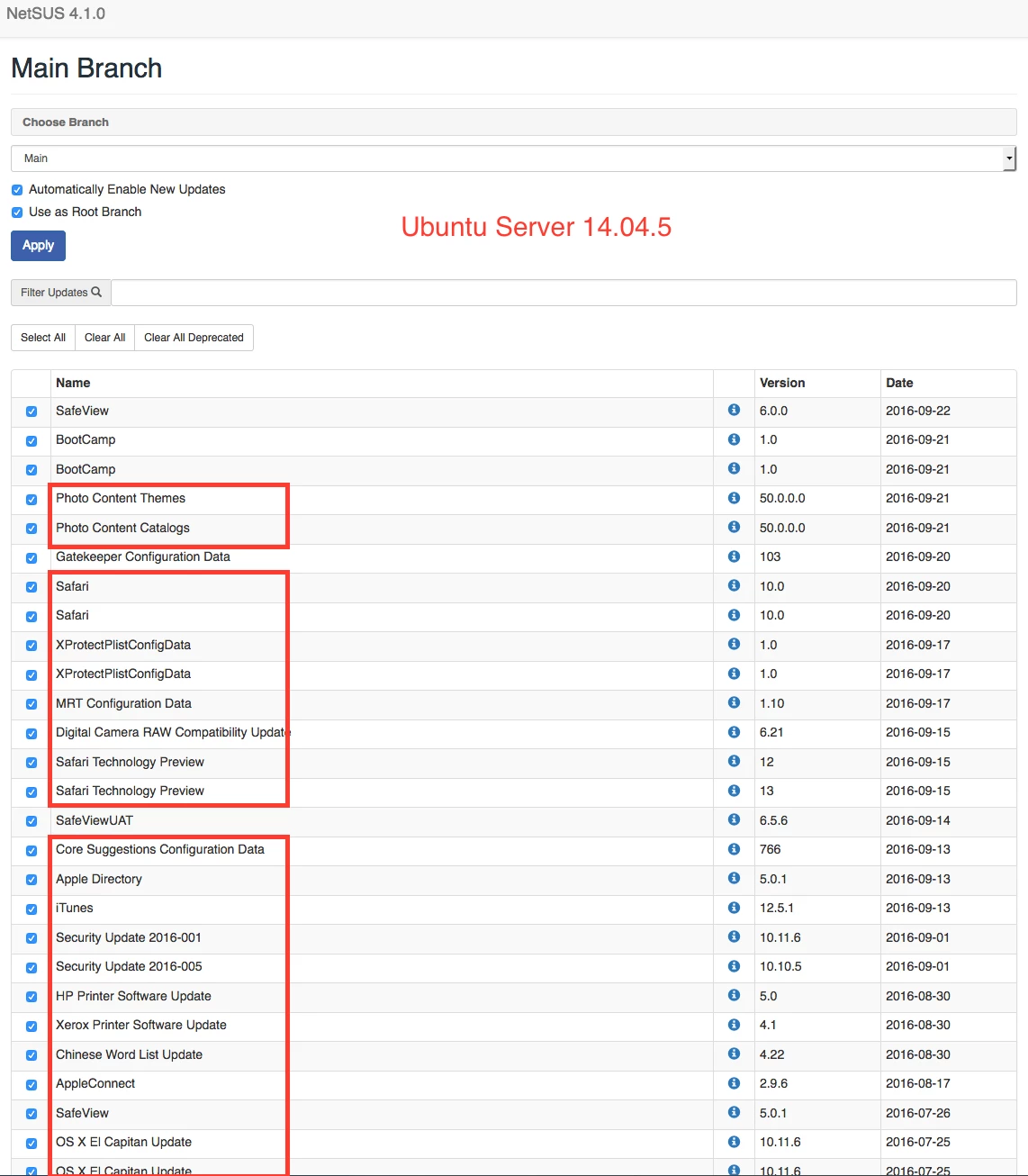
Task: Click Security Update 2016-005 name
Action: click(x=129, y=966)
